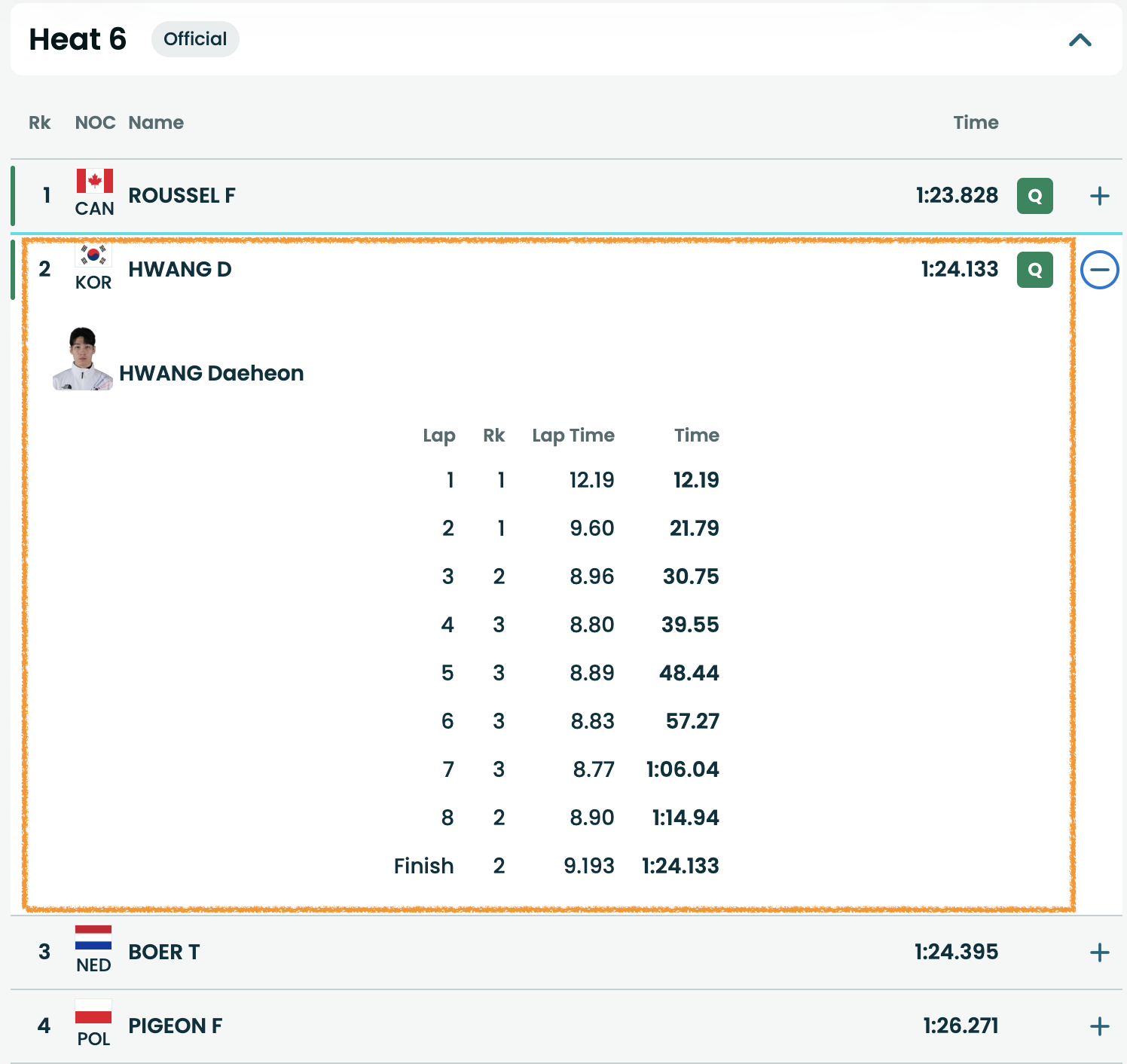Viewport: 1127px width, 1064px height.
Task: Expand Roussel F lap details
Action: 1099,196
